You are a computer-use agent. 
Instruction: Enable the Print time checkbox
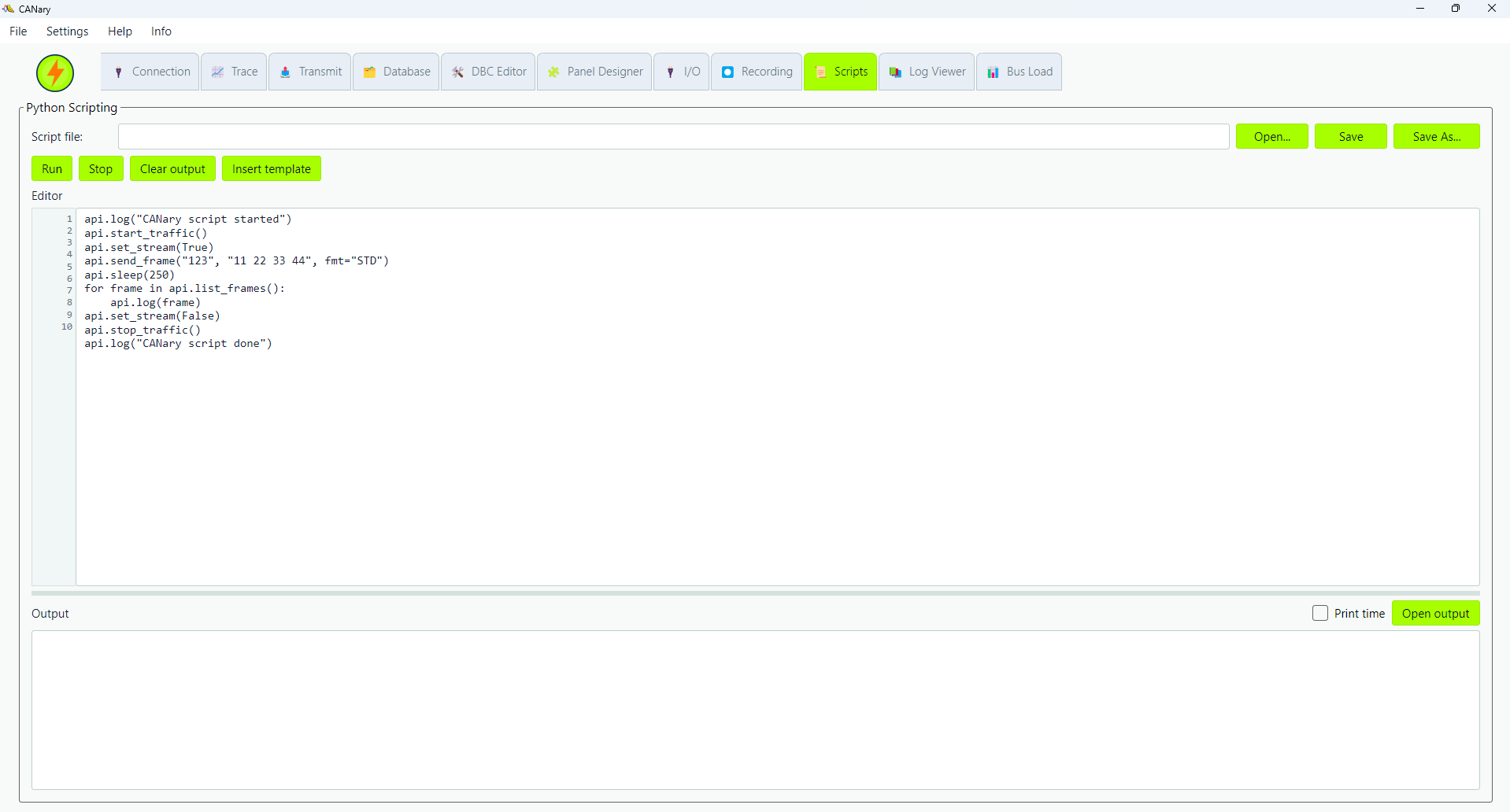point(1320,613)
